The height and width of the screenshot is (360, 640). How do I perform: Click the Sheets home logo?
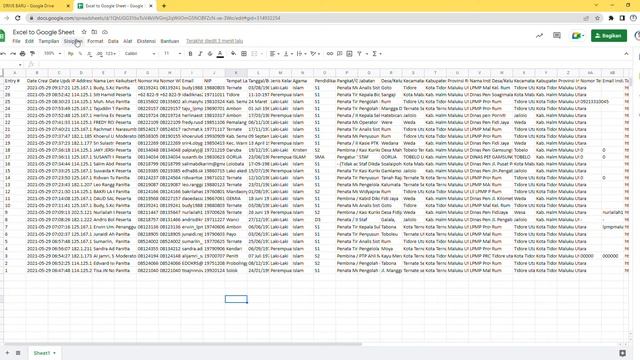(x=2, y=36)
